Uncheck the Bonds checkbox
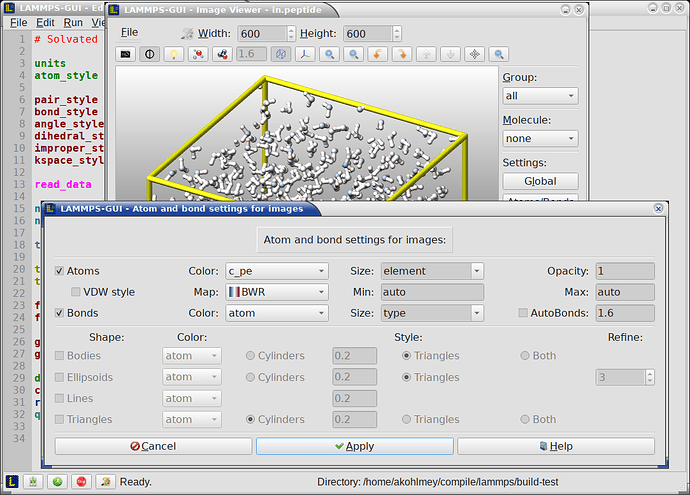690x495 pixels. click(59, 313)
